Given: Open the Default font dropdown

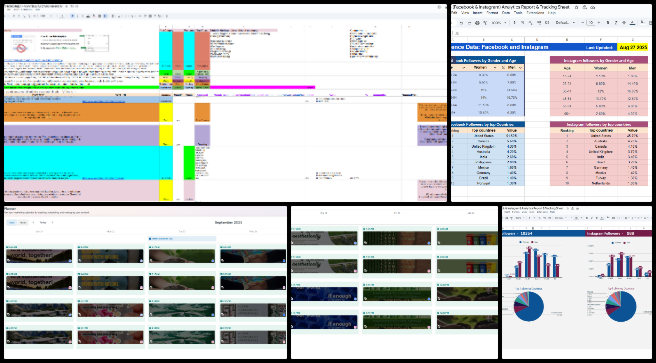Looking at the screenshot, I should [564, 23].
